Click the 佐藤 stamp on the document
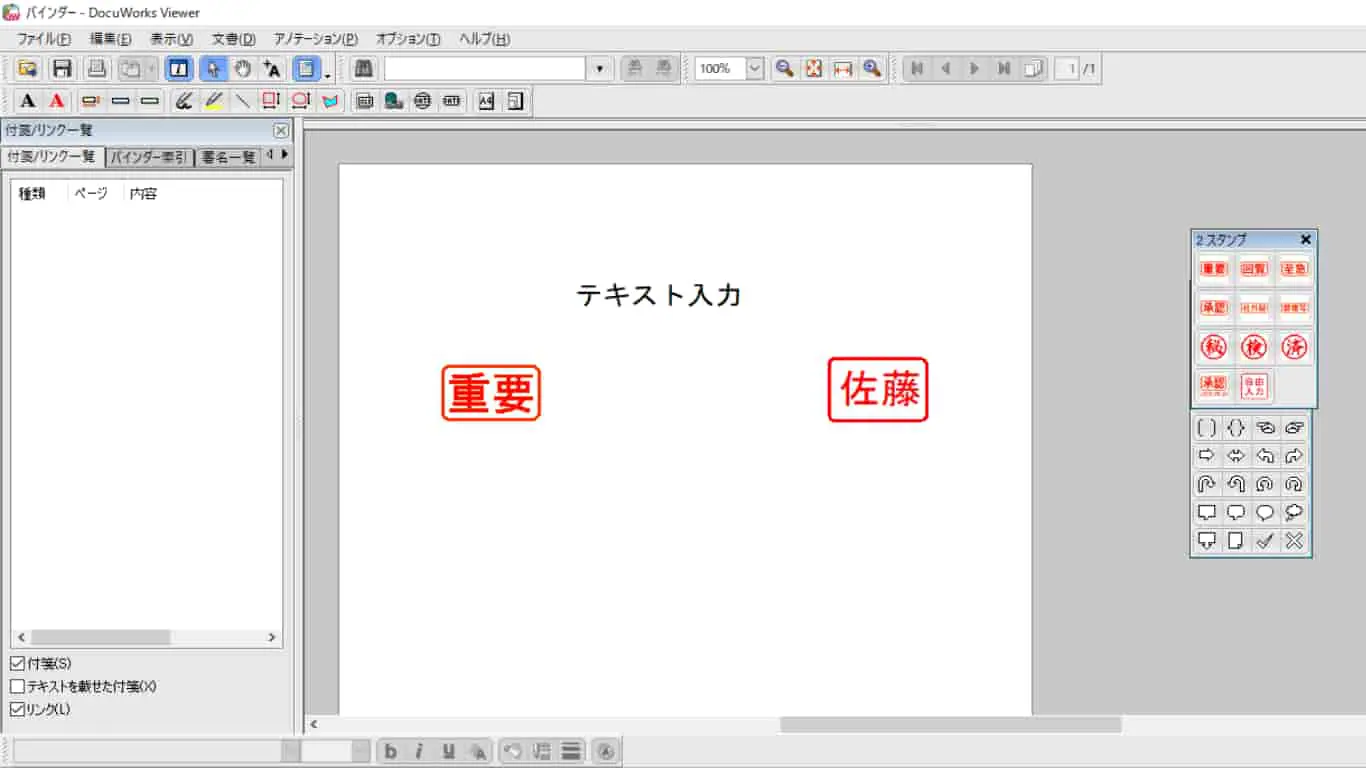Image resolution: width=1366 pixels, height=768 pixels. pos(878,390)
